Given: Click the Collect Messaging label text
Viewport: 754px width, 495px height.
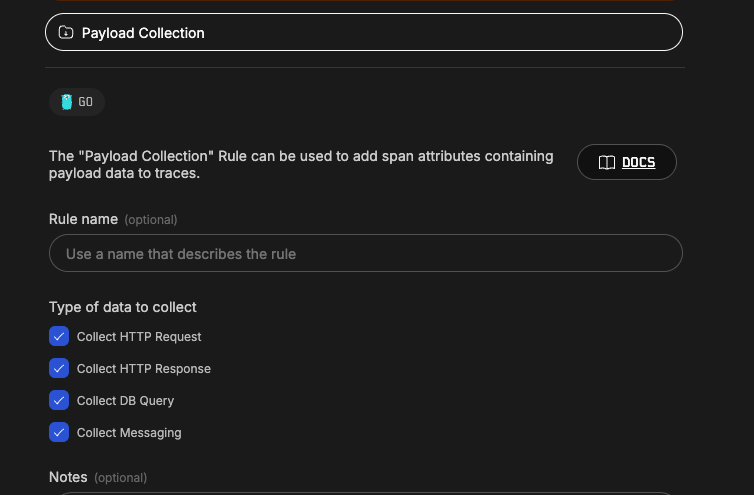Looking at the screenshot, I should [129, 433].
